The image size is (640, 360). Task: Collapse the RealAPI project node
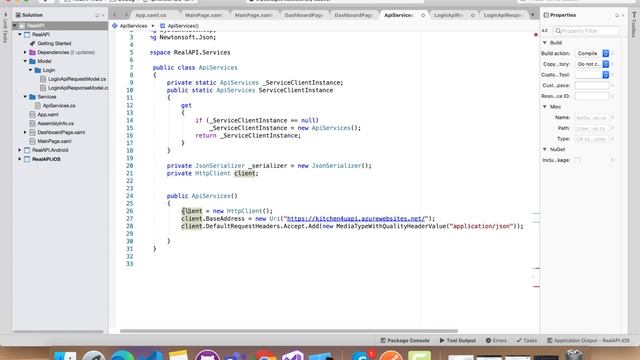coord(20,35)
